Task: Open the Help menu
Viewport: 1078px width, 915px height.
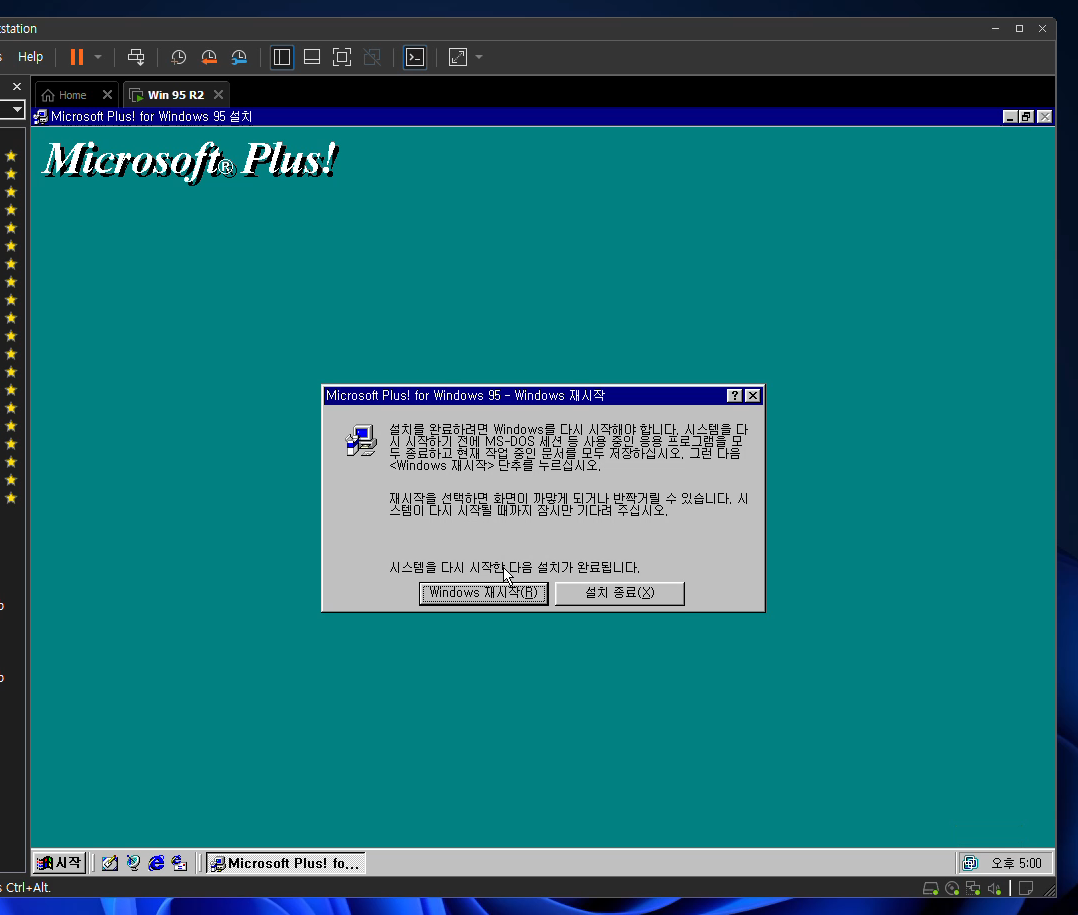Action: [x=30, y=57]
